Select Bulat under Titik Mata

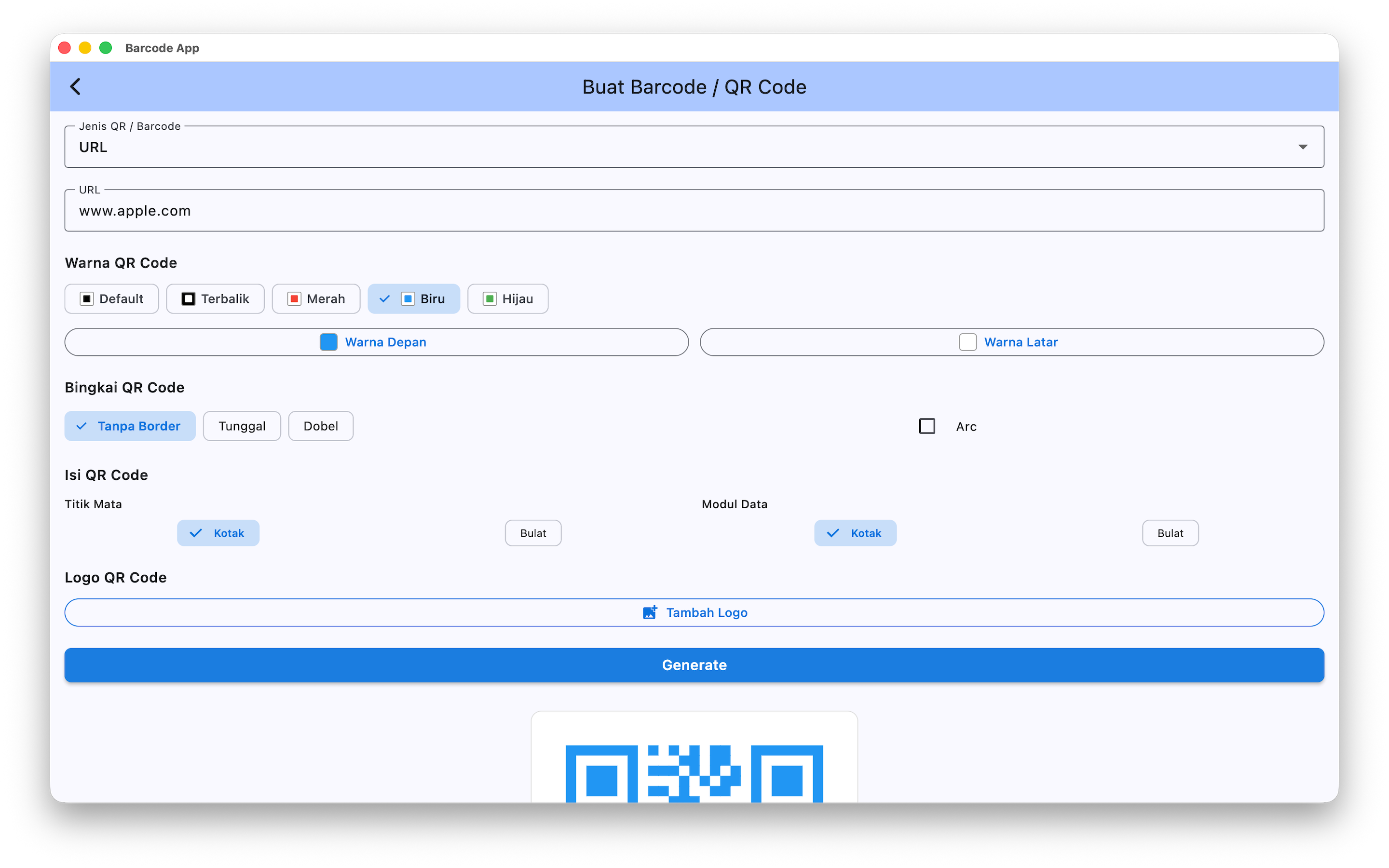tap(533, 533)
